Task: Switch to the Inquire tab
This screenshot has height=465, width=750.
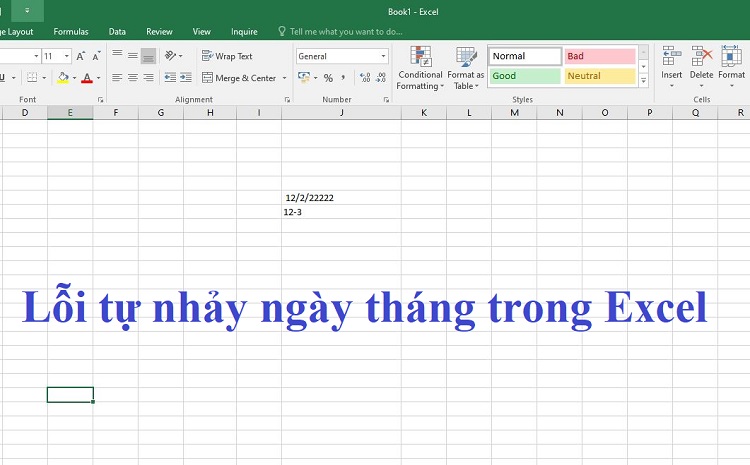Action: click(244, 32)
